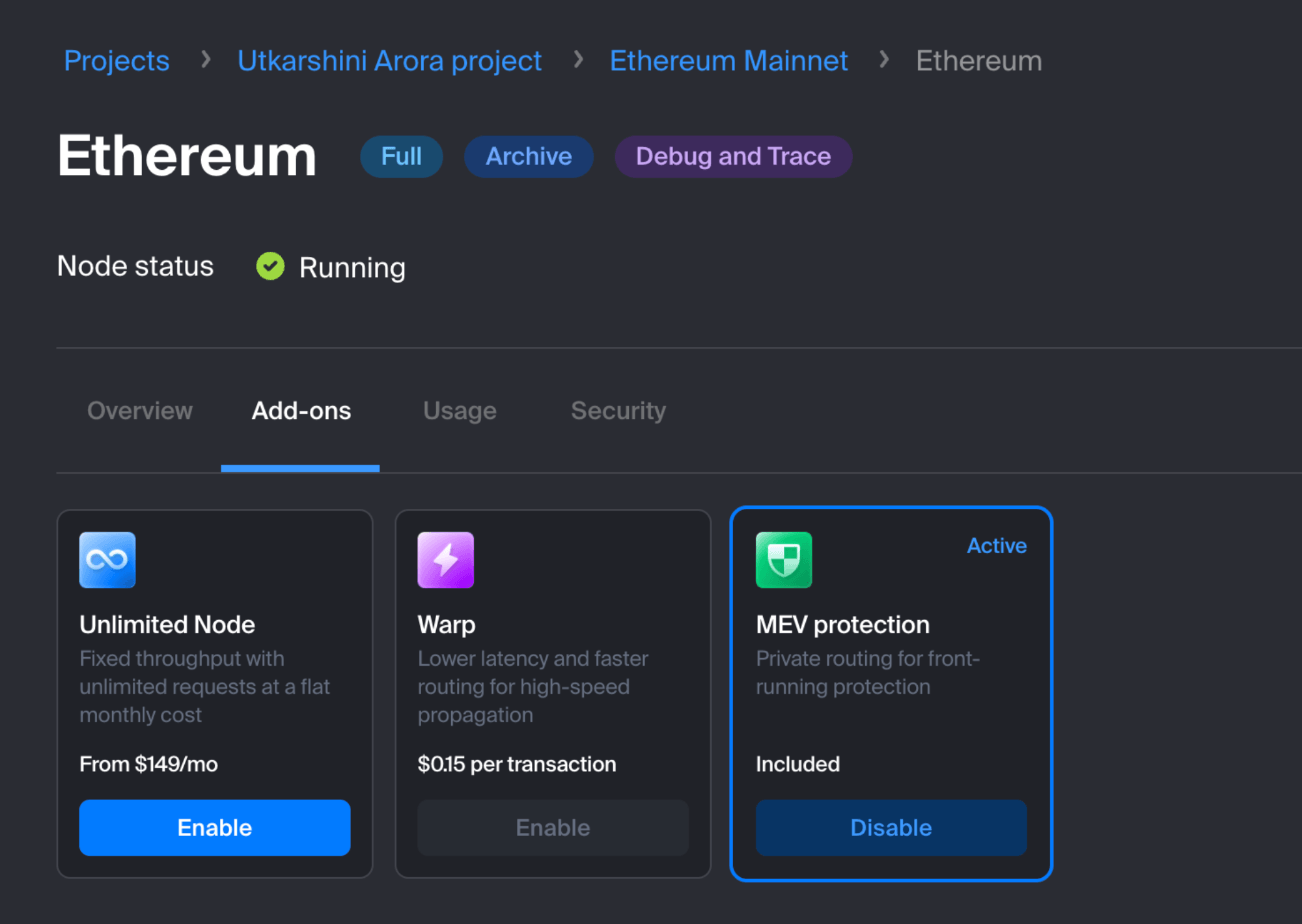Click the MEV protection card title
1302x924 pixels.
843,625
